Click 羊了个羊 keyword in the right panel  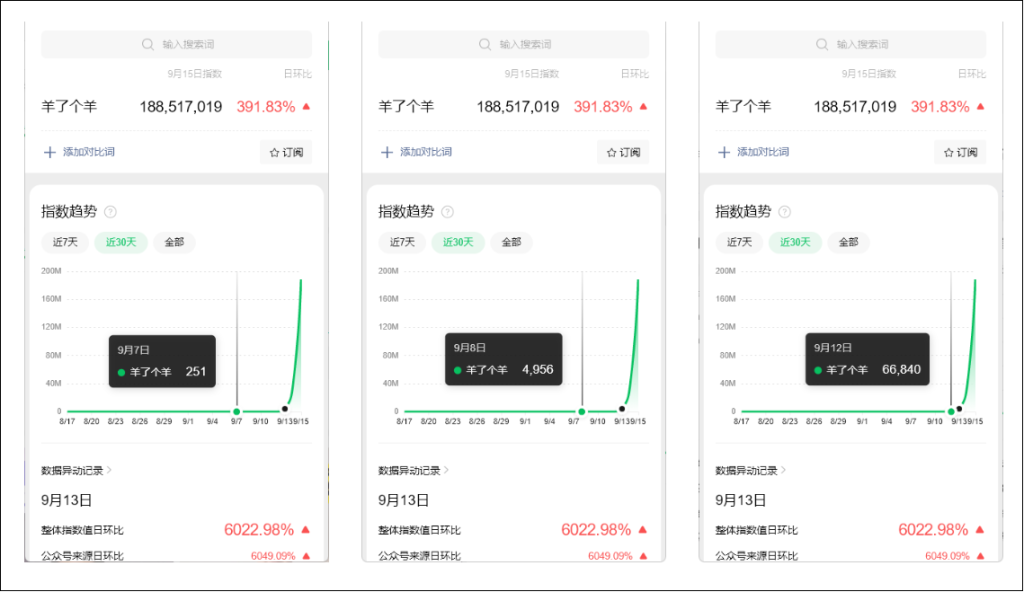743,107
